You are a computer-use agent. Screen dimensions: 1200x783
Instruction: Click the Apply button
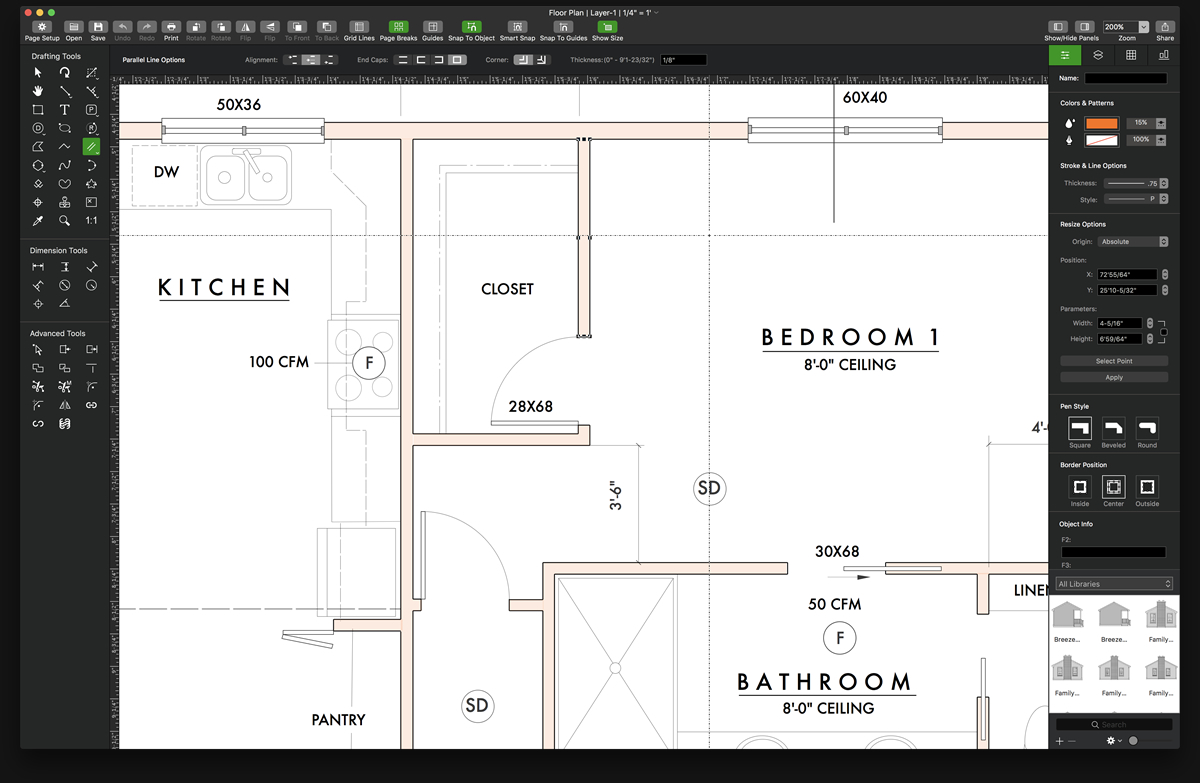(1114, 377)
